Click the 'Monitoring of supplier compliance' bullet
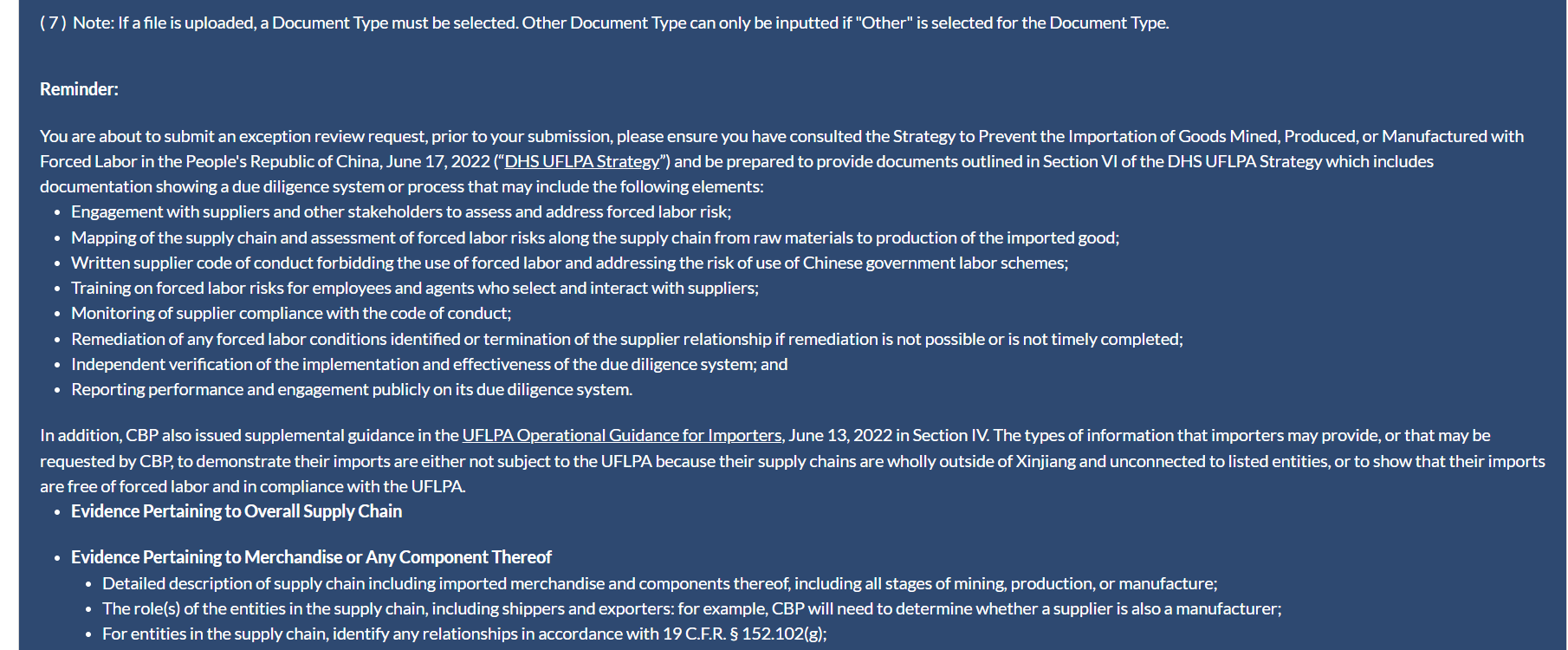The height and width of the screenshot is (650, 1568). tap(291, 314)
